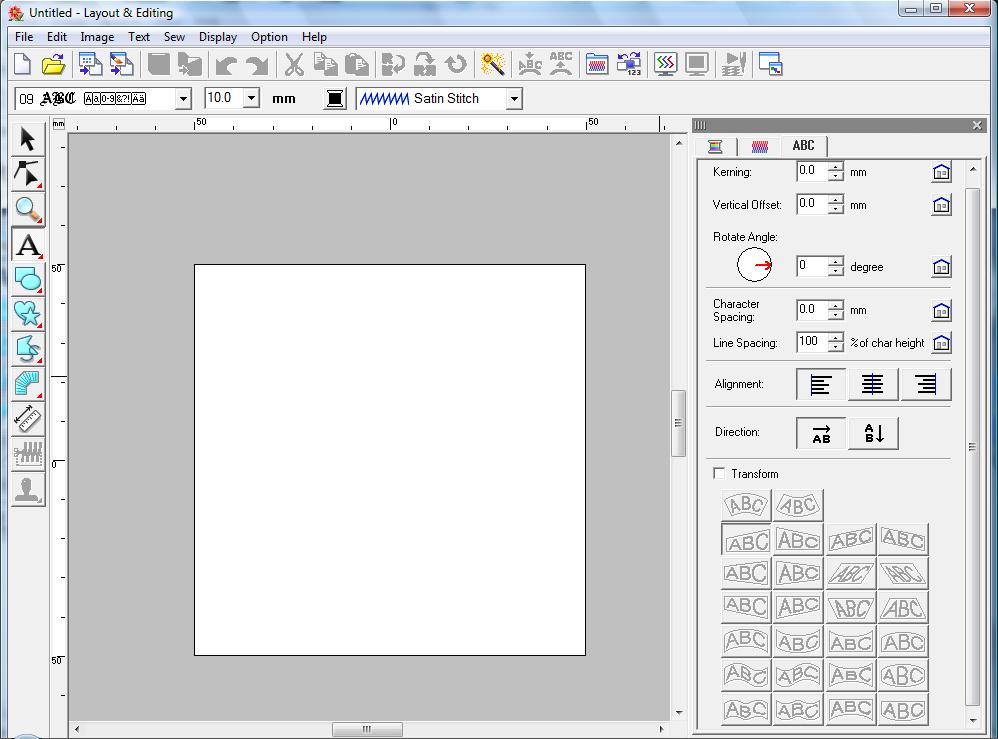
Task: Reset Kerning to default value
Action: pyautogui.click(x=941, y=172)
